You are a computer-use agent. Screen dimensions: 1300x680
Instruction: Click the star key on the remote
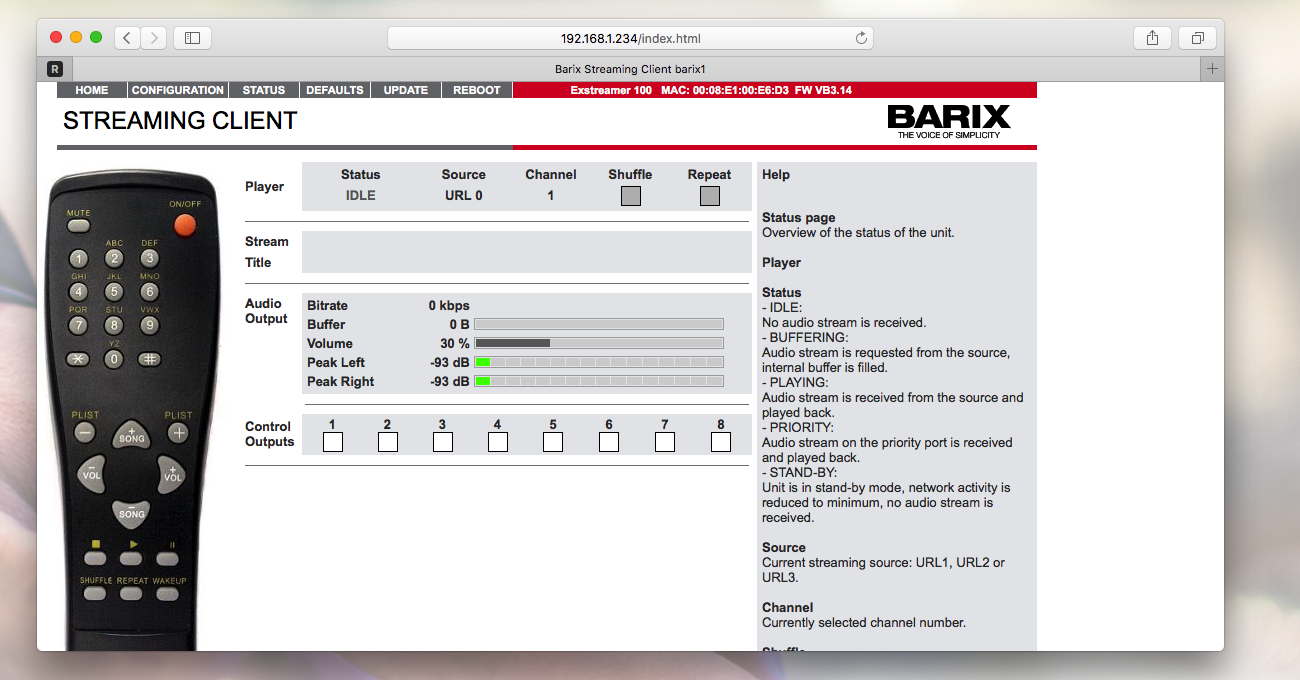[79, 359]
